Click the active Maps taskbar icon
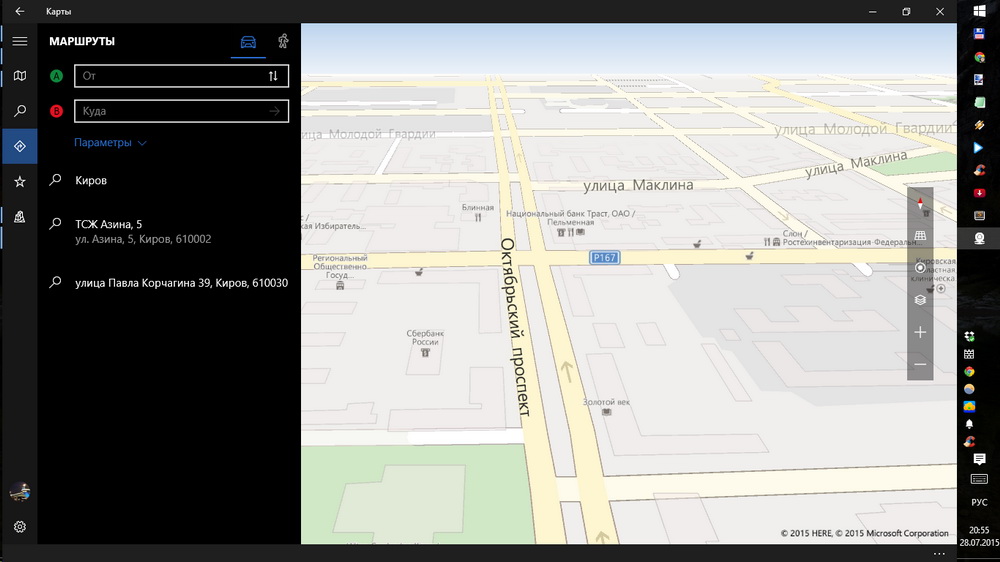The image size is (1000, 562). coord(979,238)
